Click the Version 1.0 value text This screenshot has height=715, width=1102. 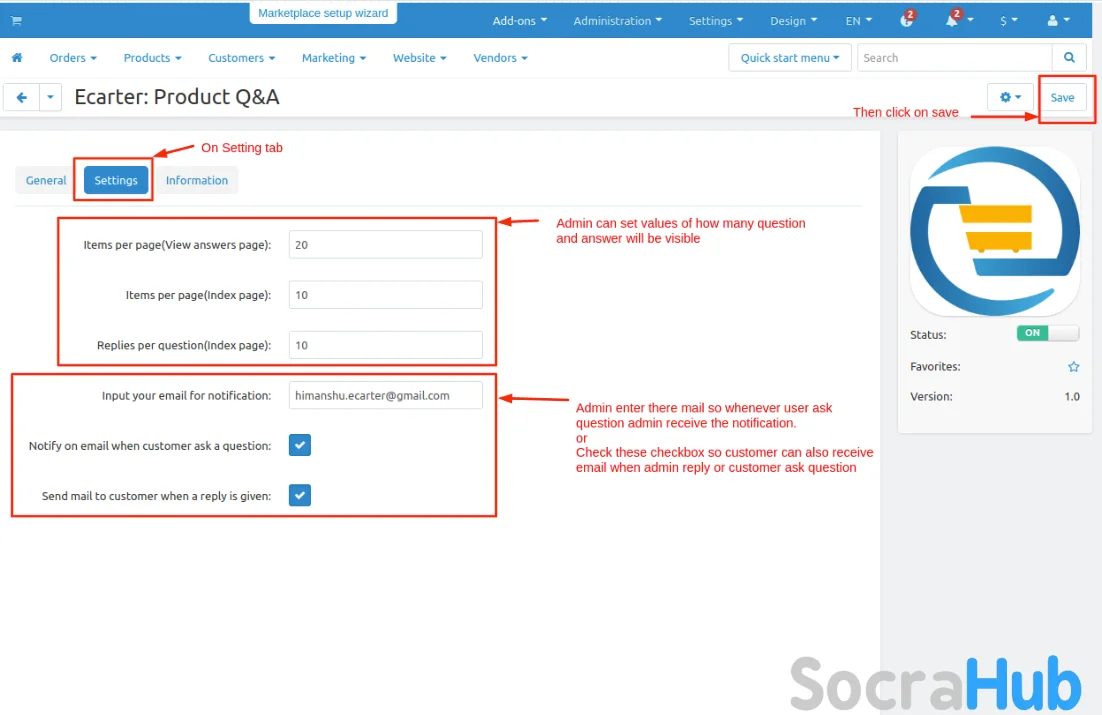(1071, 397)
